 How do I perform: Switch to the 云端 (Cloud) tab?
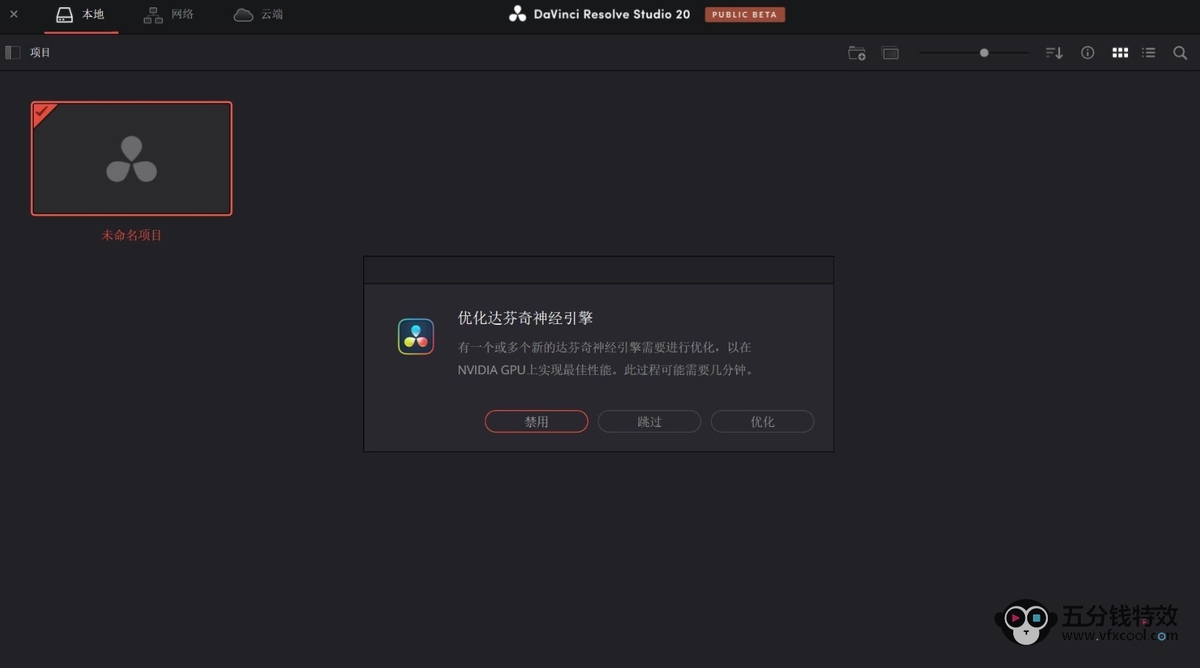[258, 15]
